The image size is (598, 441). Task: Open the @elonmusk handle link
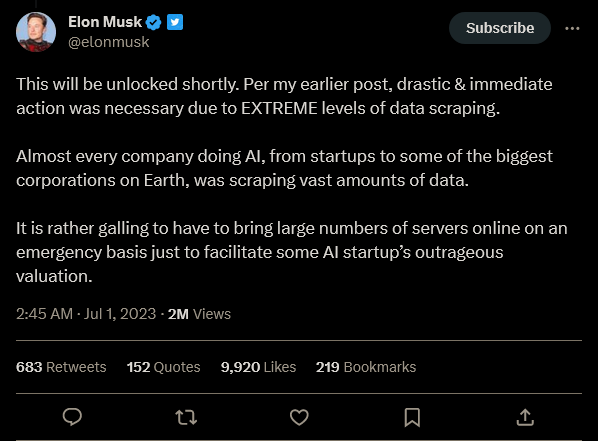[108, 42]
